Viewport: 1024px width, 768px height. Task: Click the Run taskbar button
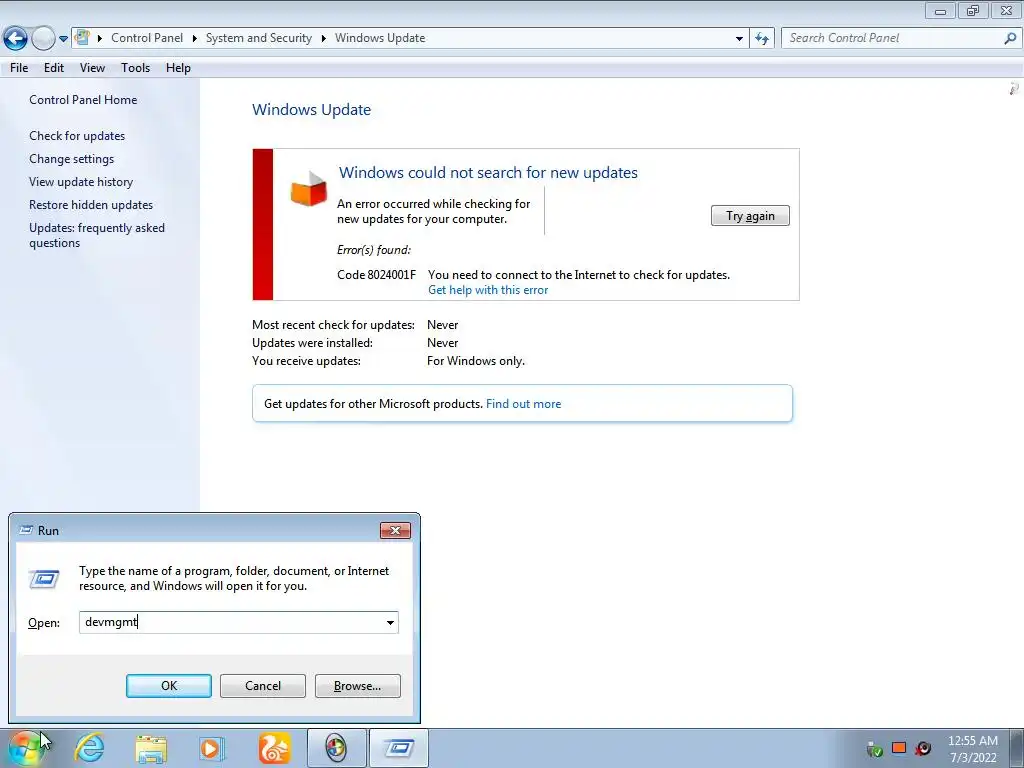point(399,748)
